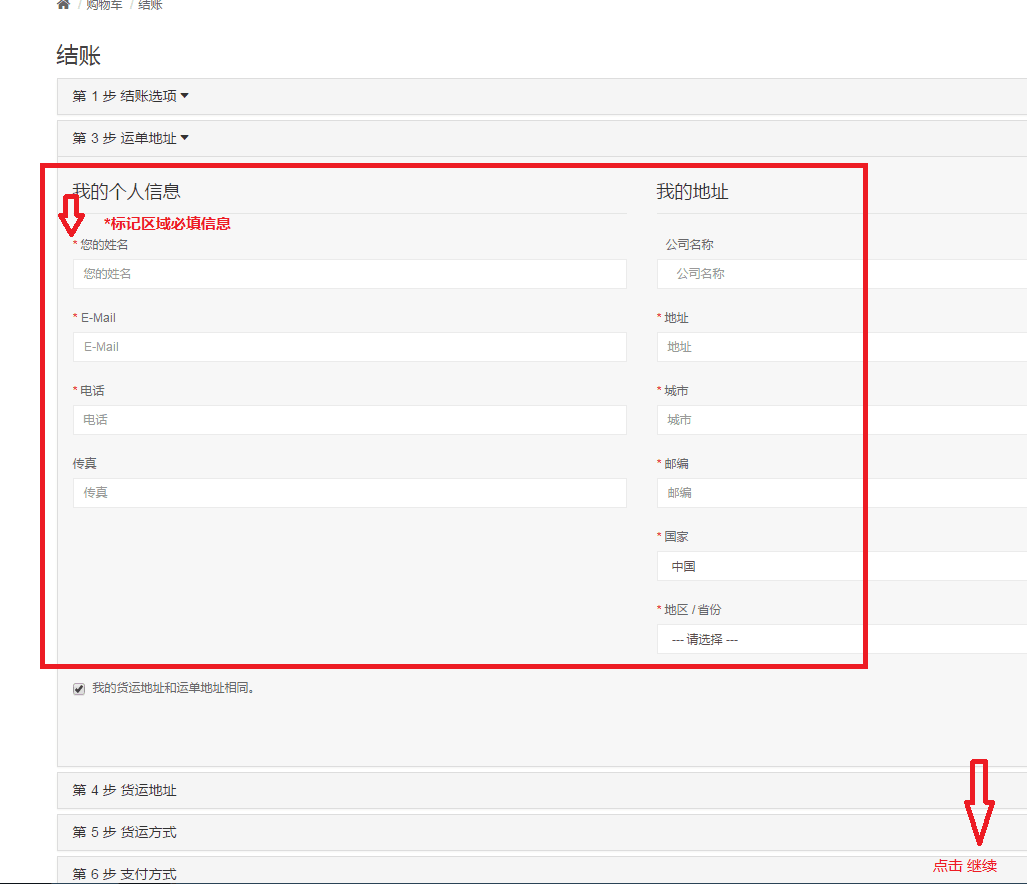Click the 邮编 postal code field
The width and height of the screenshot is (1027, 884).
point(840,493)
